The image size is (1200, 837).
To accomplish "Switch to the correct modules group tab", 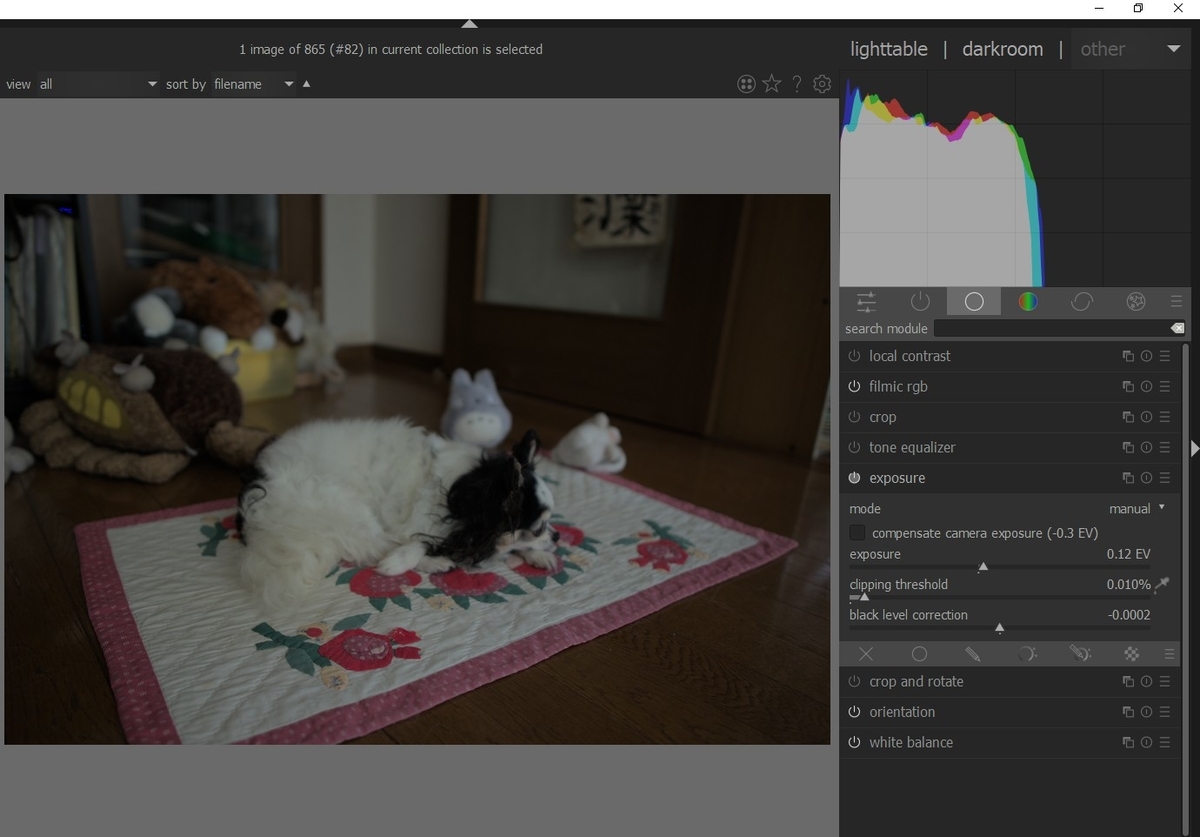I will point(1081,301).
